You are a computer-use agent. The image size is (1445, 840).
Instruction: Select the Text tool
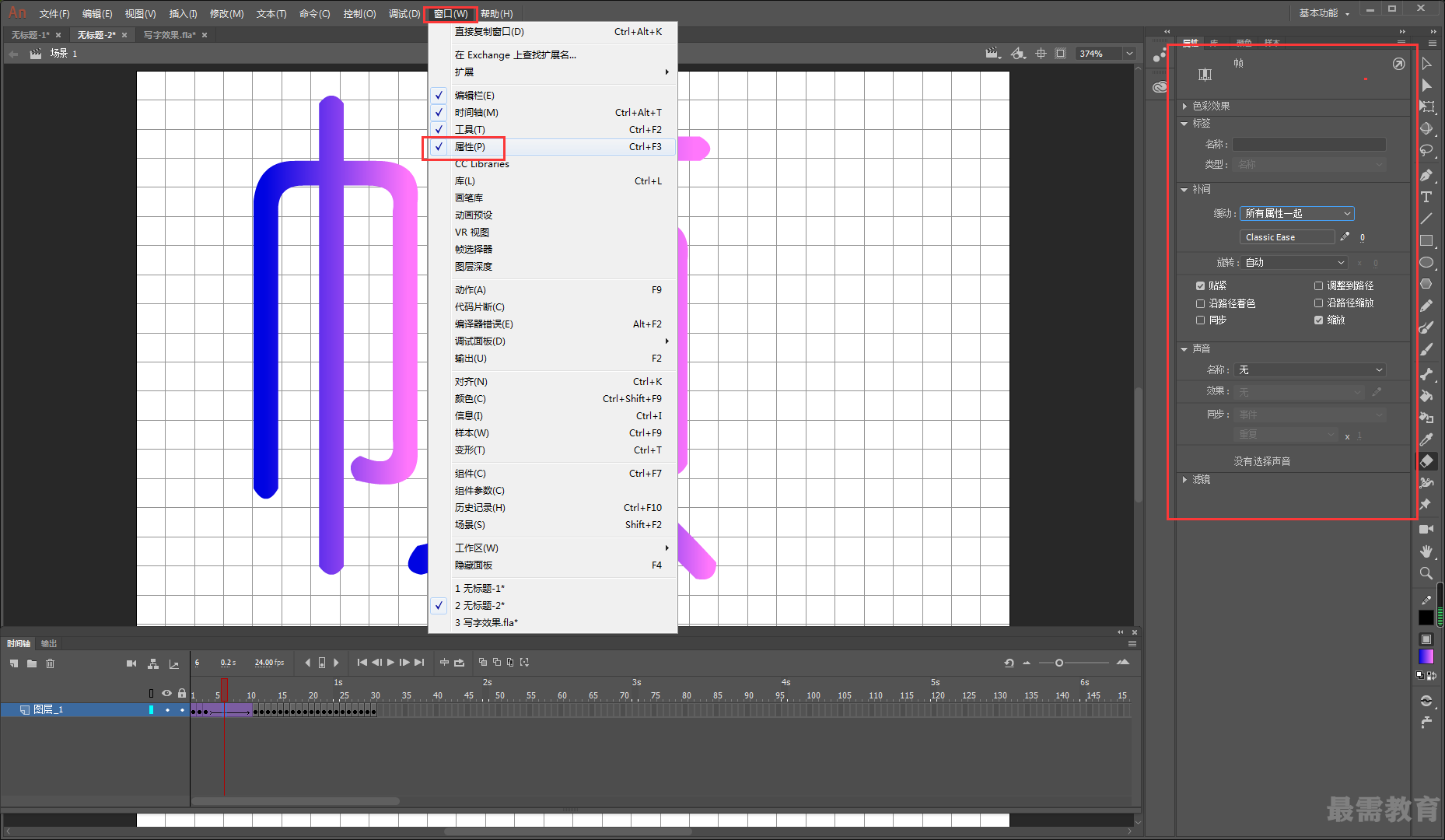[1426, 197]
